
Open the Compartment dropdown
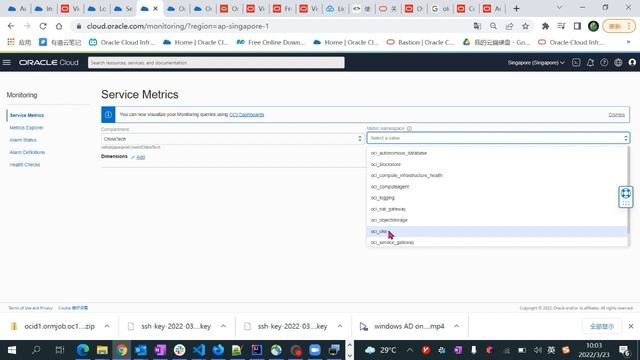[232, 139]
